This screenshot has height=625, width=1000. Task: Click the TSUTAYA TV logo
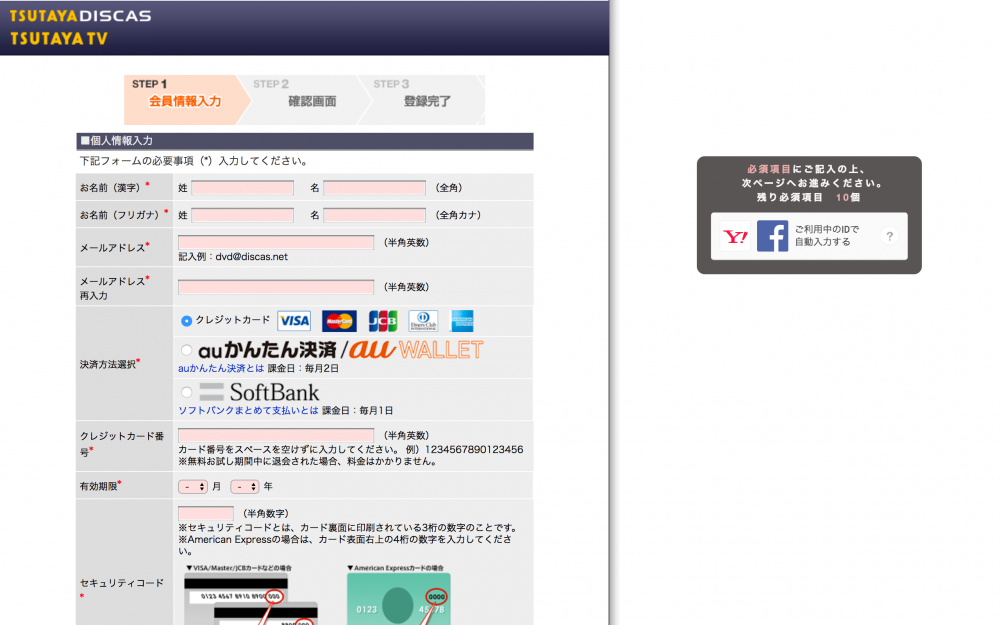pos(59,38)
